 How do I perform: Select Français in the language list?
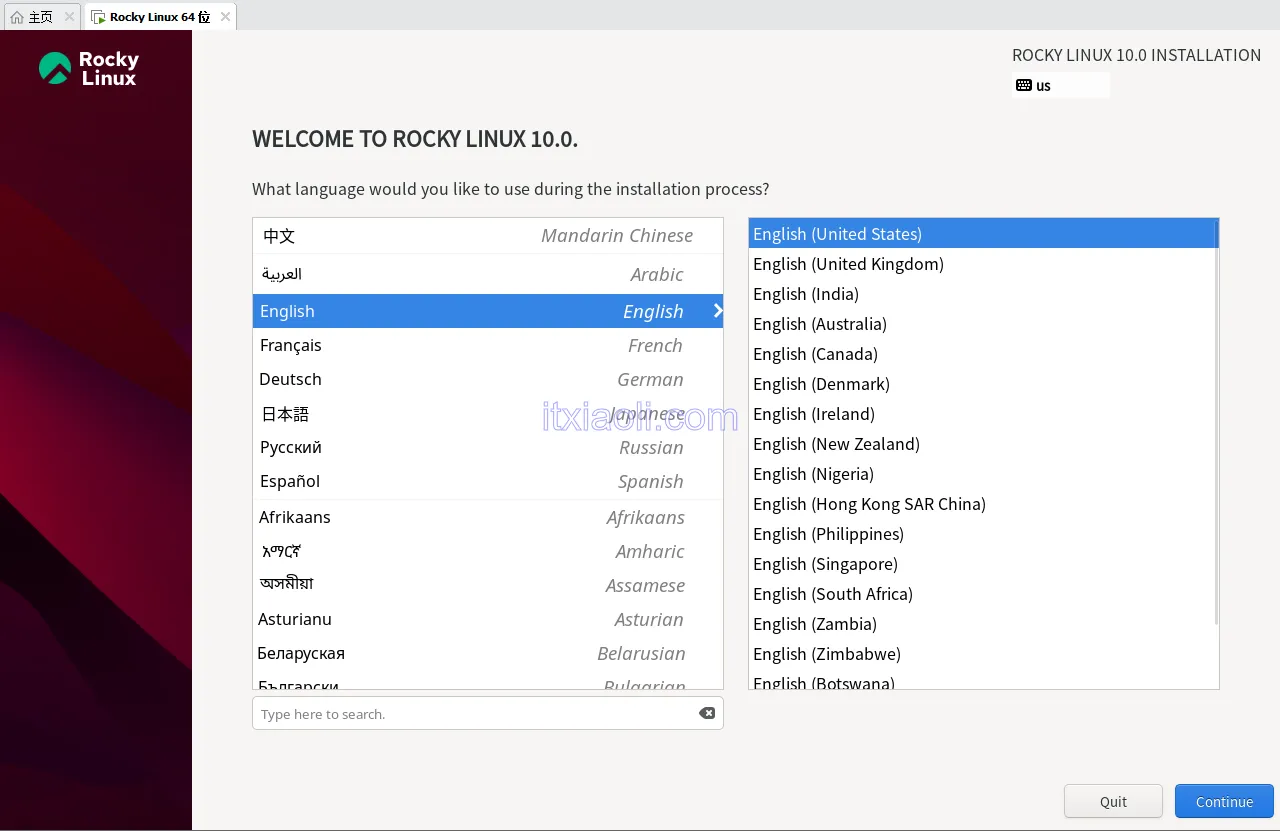488,345
